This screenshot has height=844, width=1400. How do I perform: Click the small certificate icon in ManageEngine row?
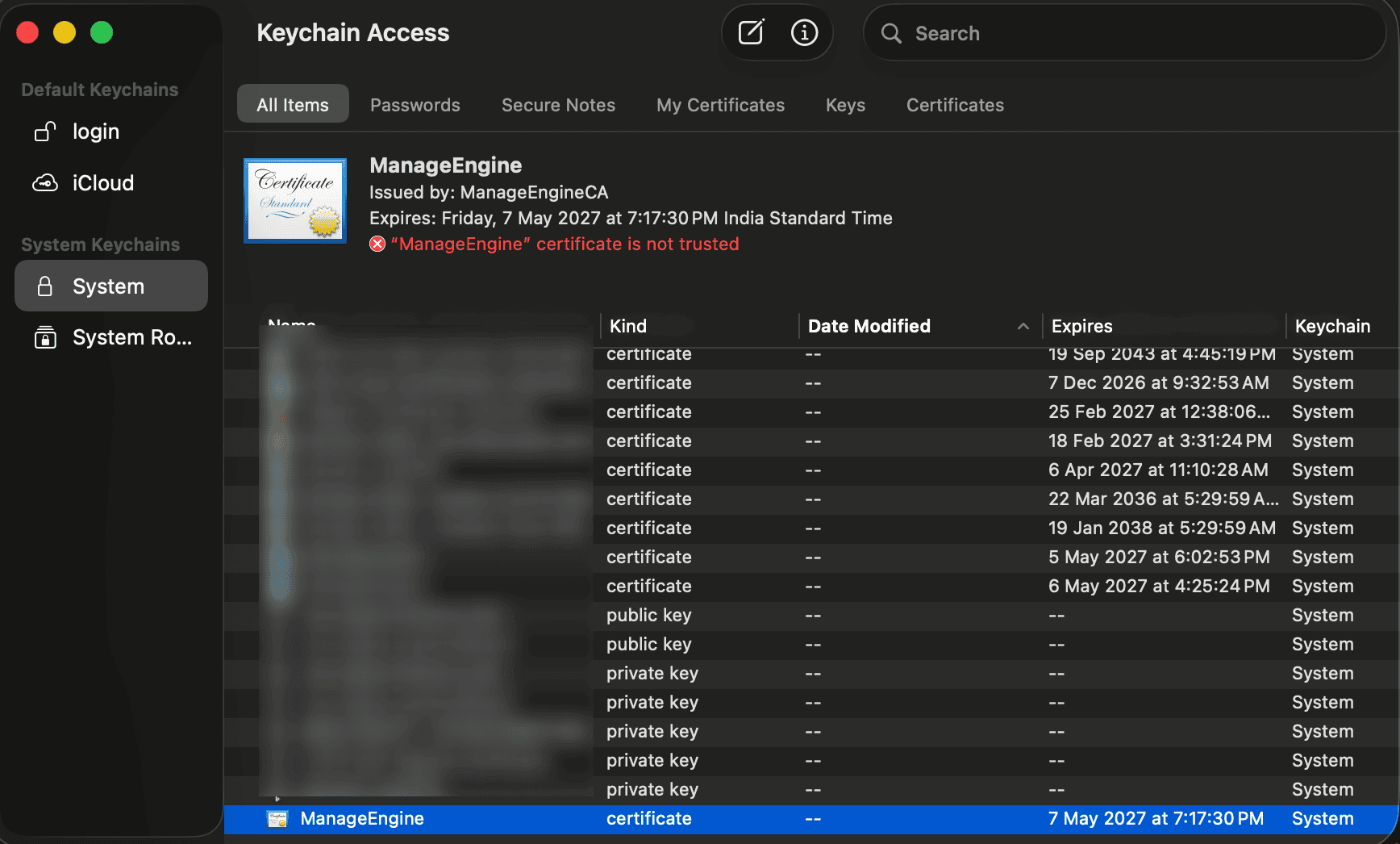point(277,819)
